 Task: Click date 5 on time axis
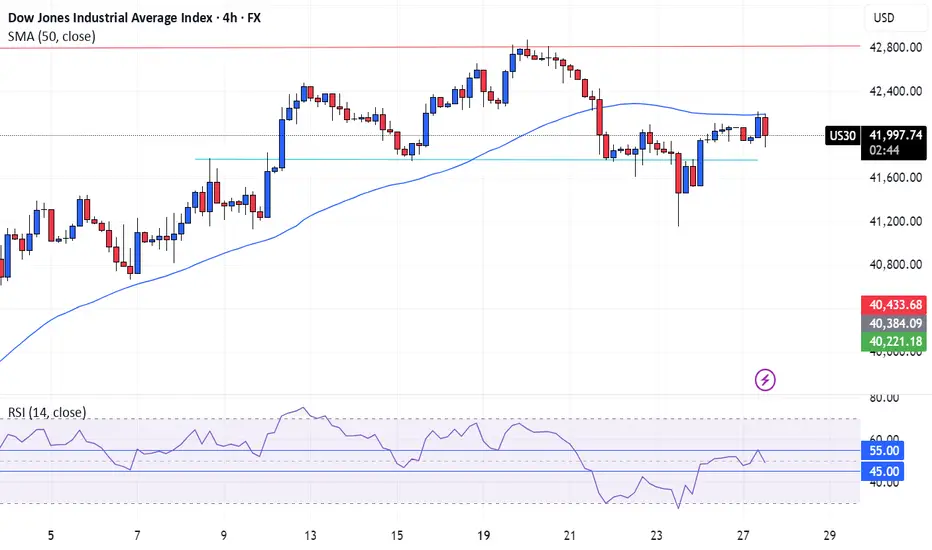pos(51,535)
